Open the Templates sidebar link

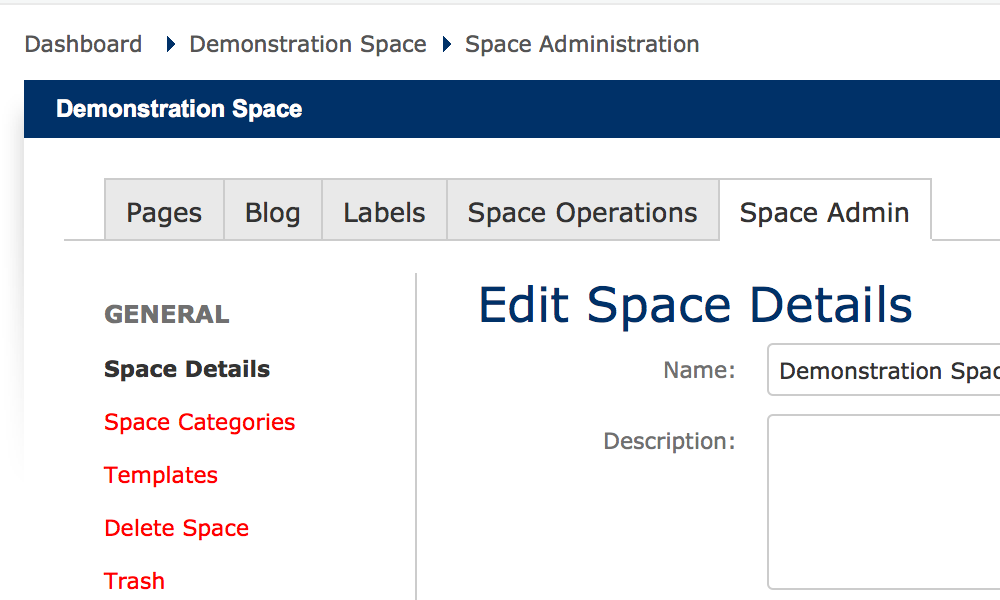click(x=161, y=475)
